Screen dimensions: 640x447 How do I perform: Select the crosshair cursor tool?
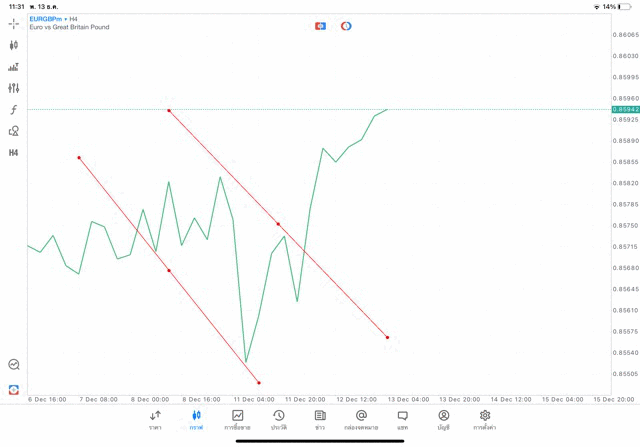click(14, 24)
